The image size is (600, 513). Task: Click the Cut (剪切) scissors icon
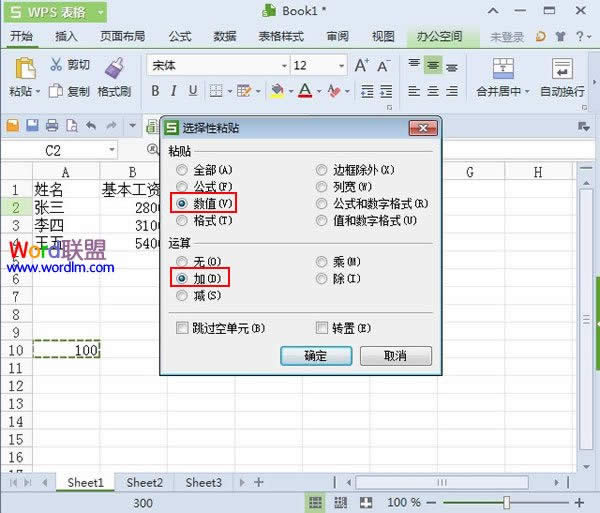56,64
